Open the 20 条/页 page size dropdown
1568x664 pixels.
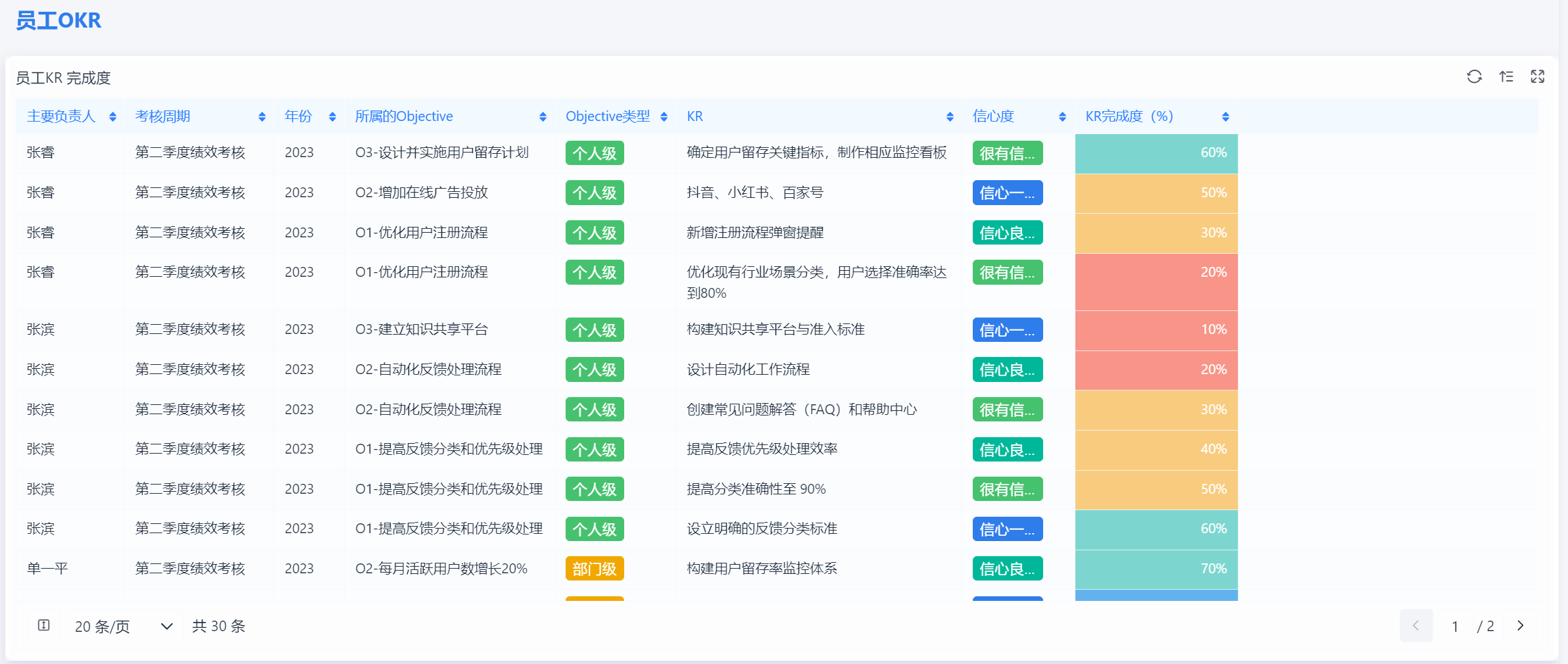coord(123,626)
